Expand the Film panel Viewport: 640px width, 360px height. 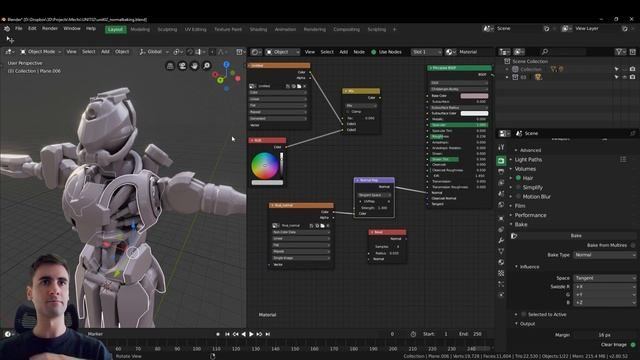click(520, 206)
